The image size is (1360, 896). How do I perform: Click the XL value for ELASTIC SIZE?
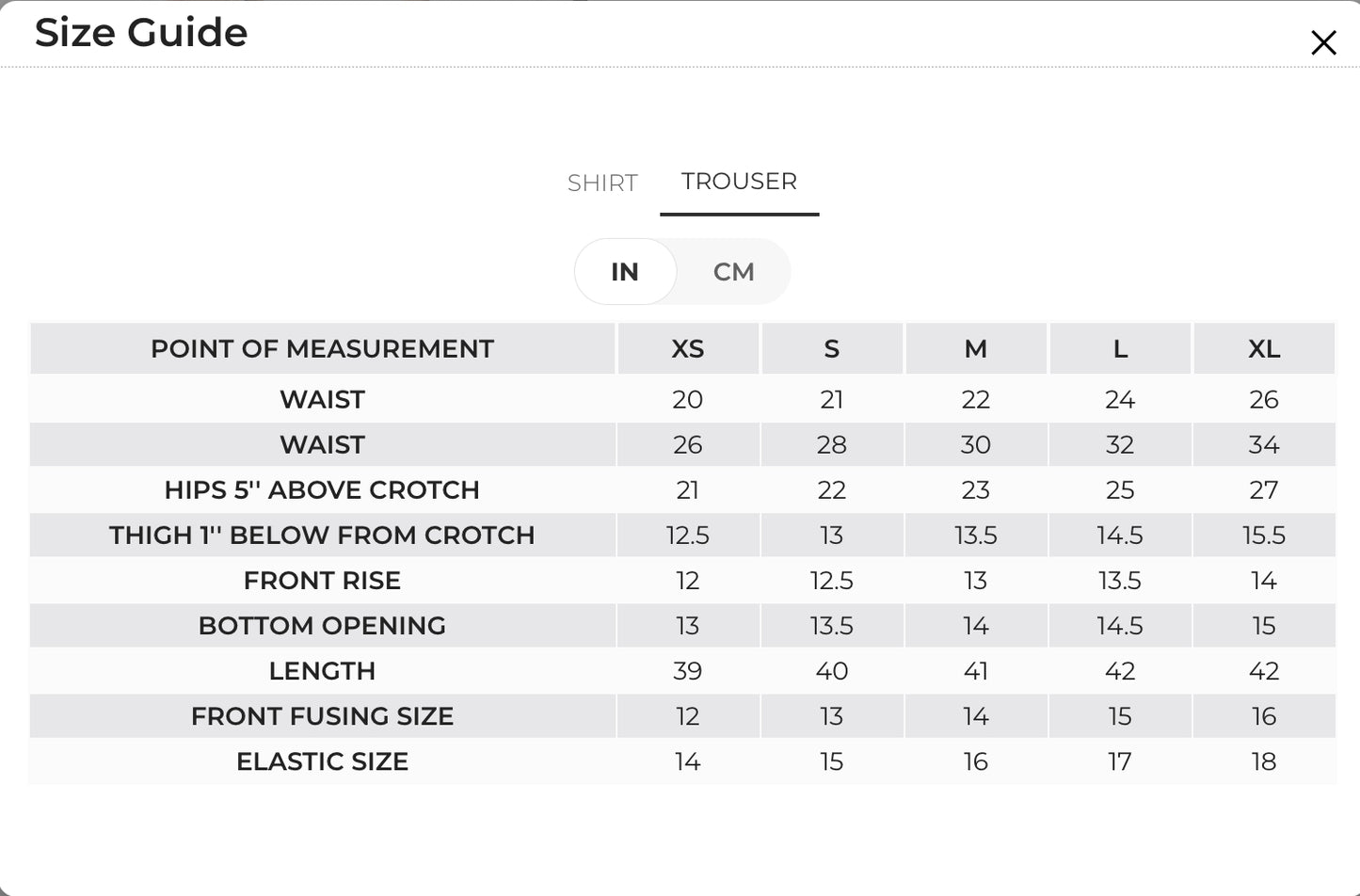(1264, 761)
